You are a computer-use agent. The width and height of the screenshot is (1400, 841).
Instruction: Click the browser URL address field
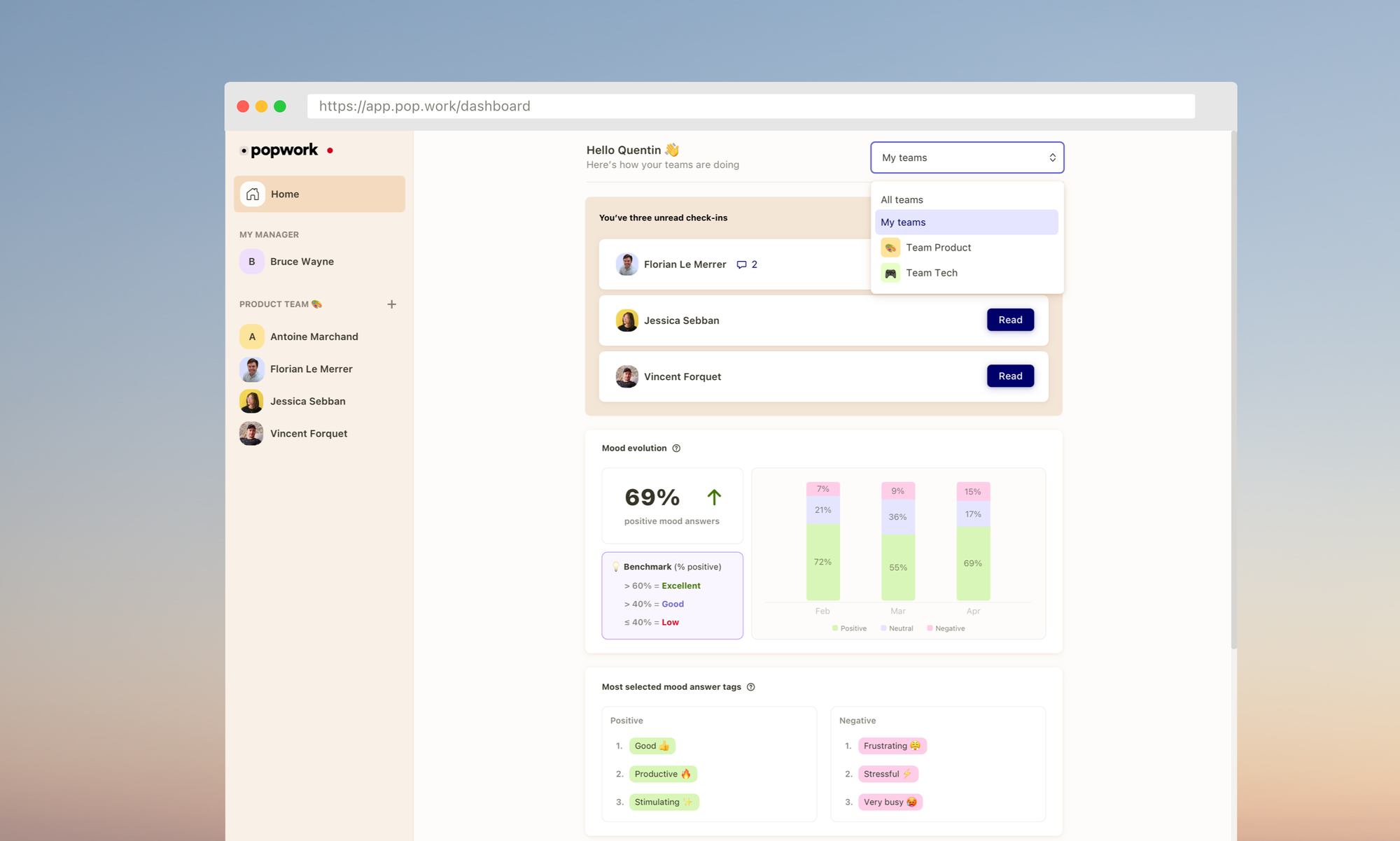tap(750, 106)
